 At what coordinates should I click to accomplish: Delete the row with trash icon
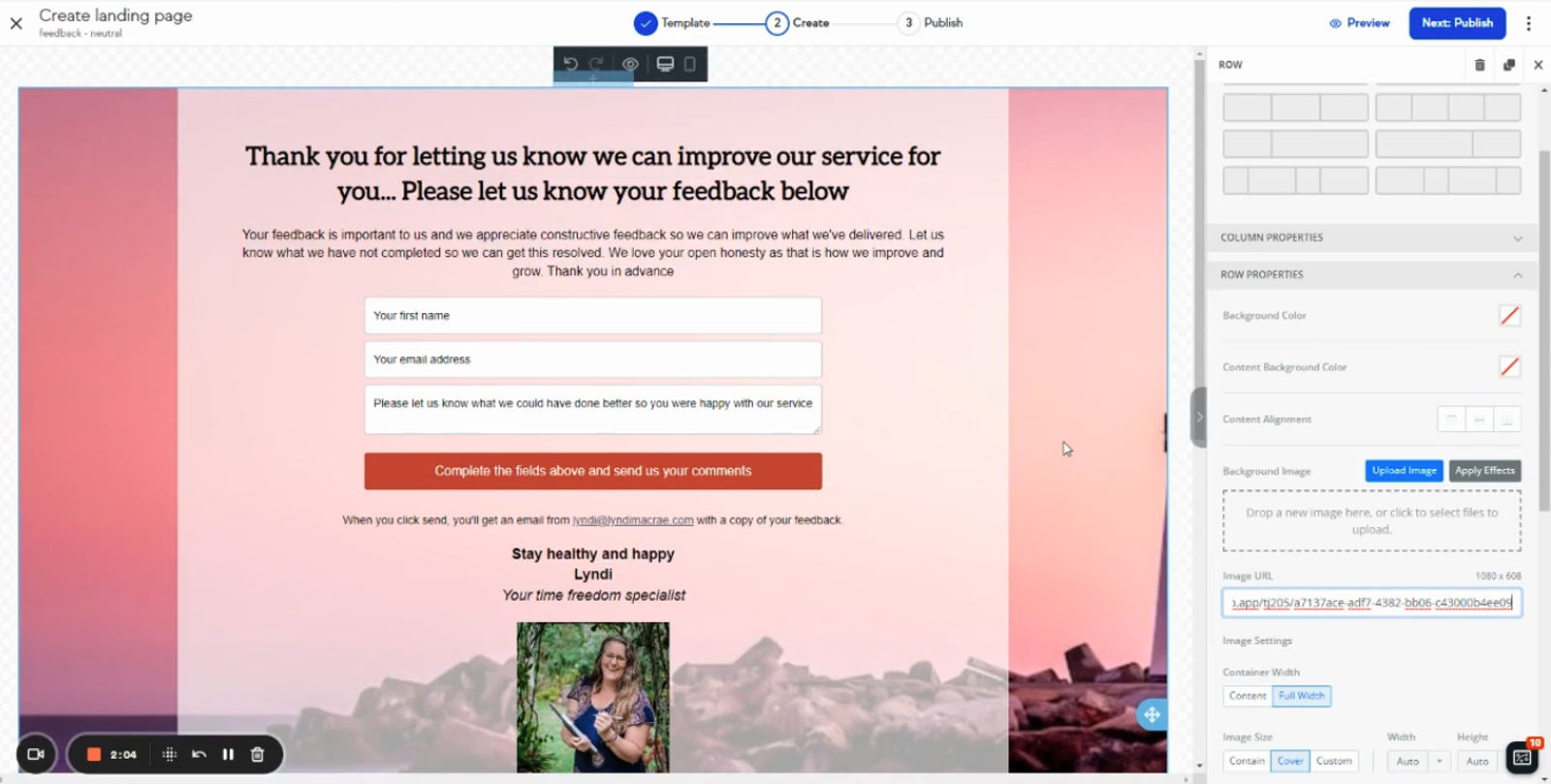pyautogui.click(x=1479, y=65)
